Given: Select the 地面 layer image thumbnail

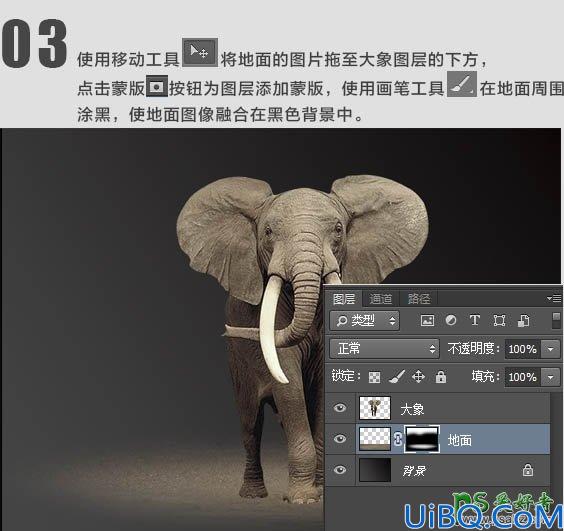Looking at the screenshot, I should point(375,439).
